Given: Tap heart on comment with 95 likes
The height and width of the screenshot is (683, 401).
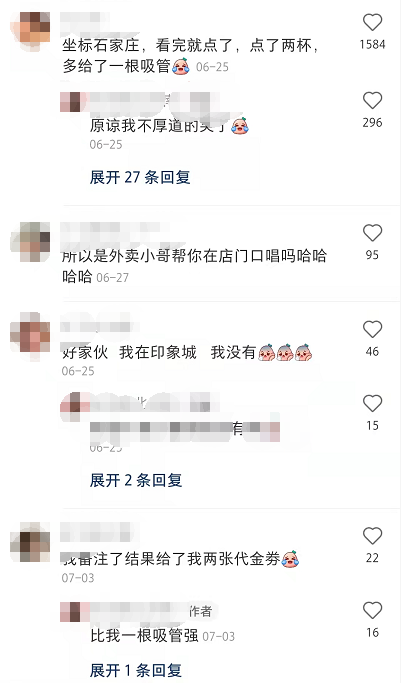Looking at the screenshot, I should point(372,233).
